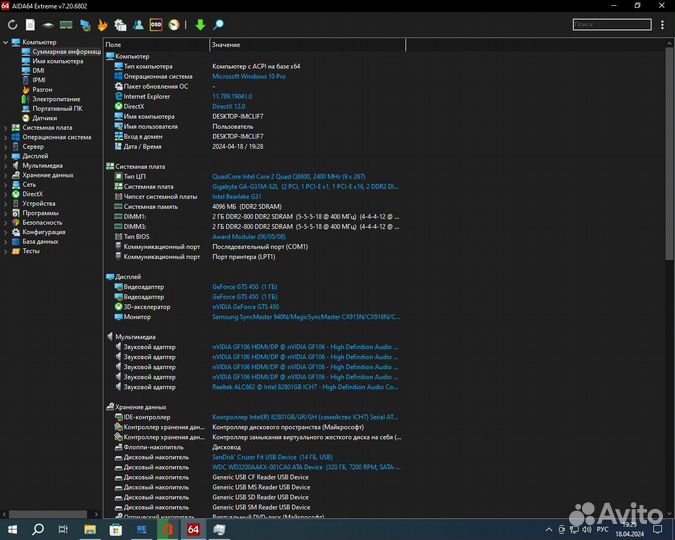
Task: Click the magnifier driver search icon
Action: [218, 25]
